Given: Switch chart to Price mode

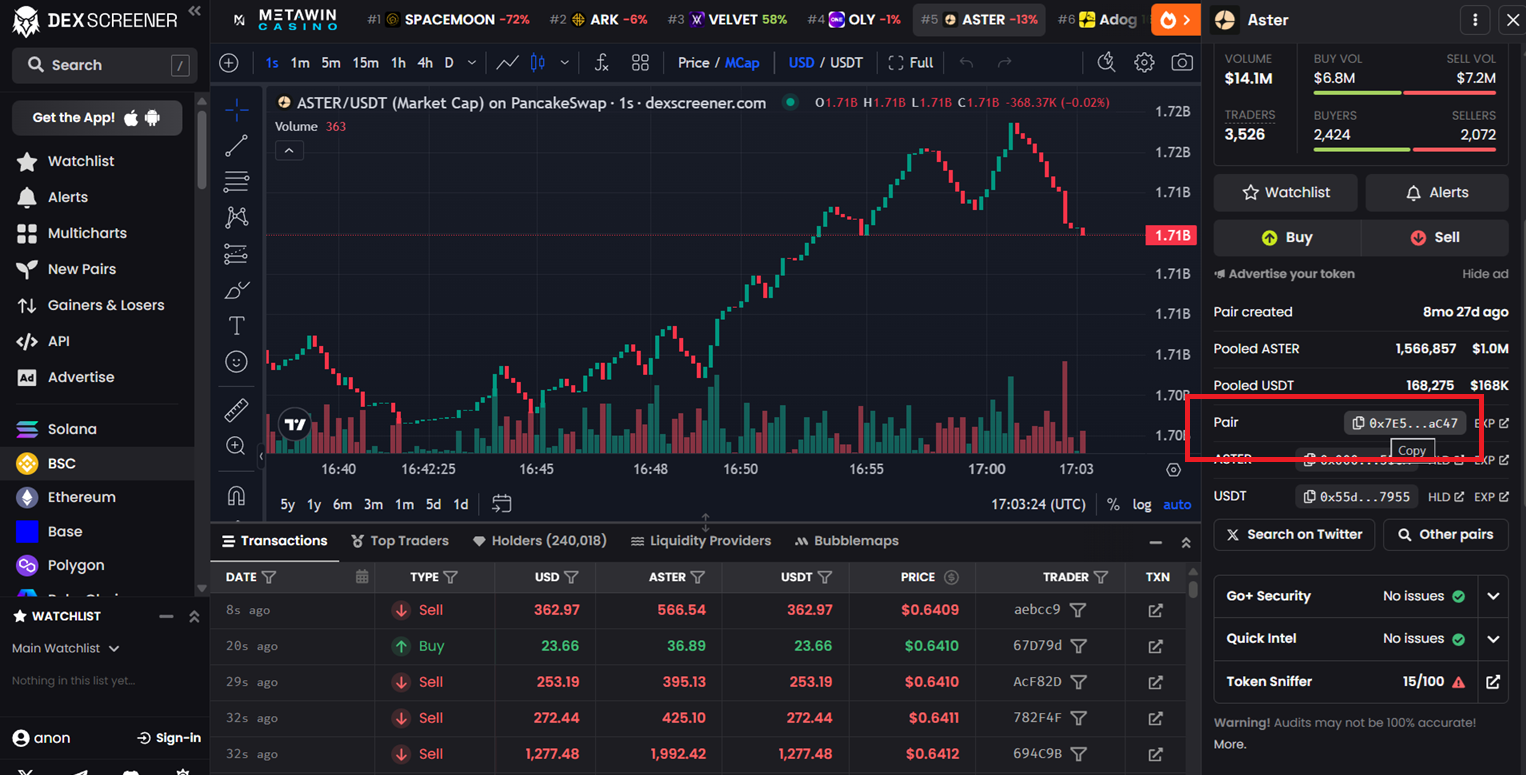Looking at the screenshot, I should coord(693,63).
